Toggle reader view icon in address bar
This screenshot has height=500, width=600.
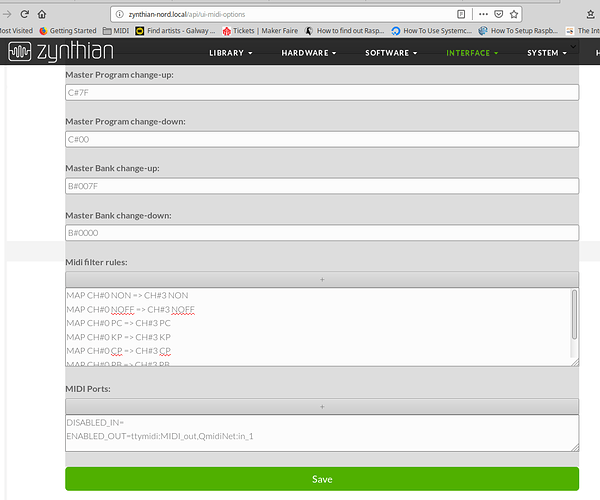[461, 14]
